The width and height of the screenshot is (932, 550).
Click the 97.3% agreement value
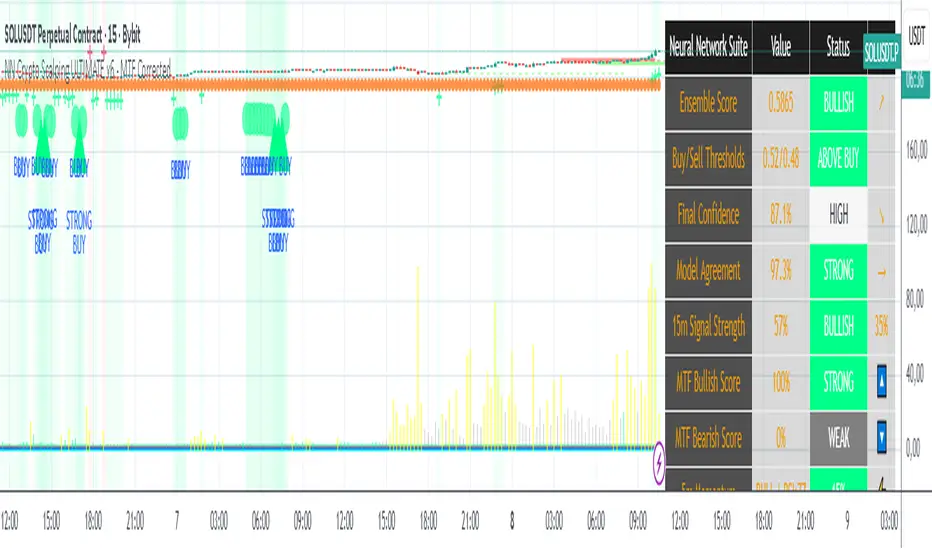[x=780, y=271]
